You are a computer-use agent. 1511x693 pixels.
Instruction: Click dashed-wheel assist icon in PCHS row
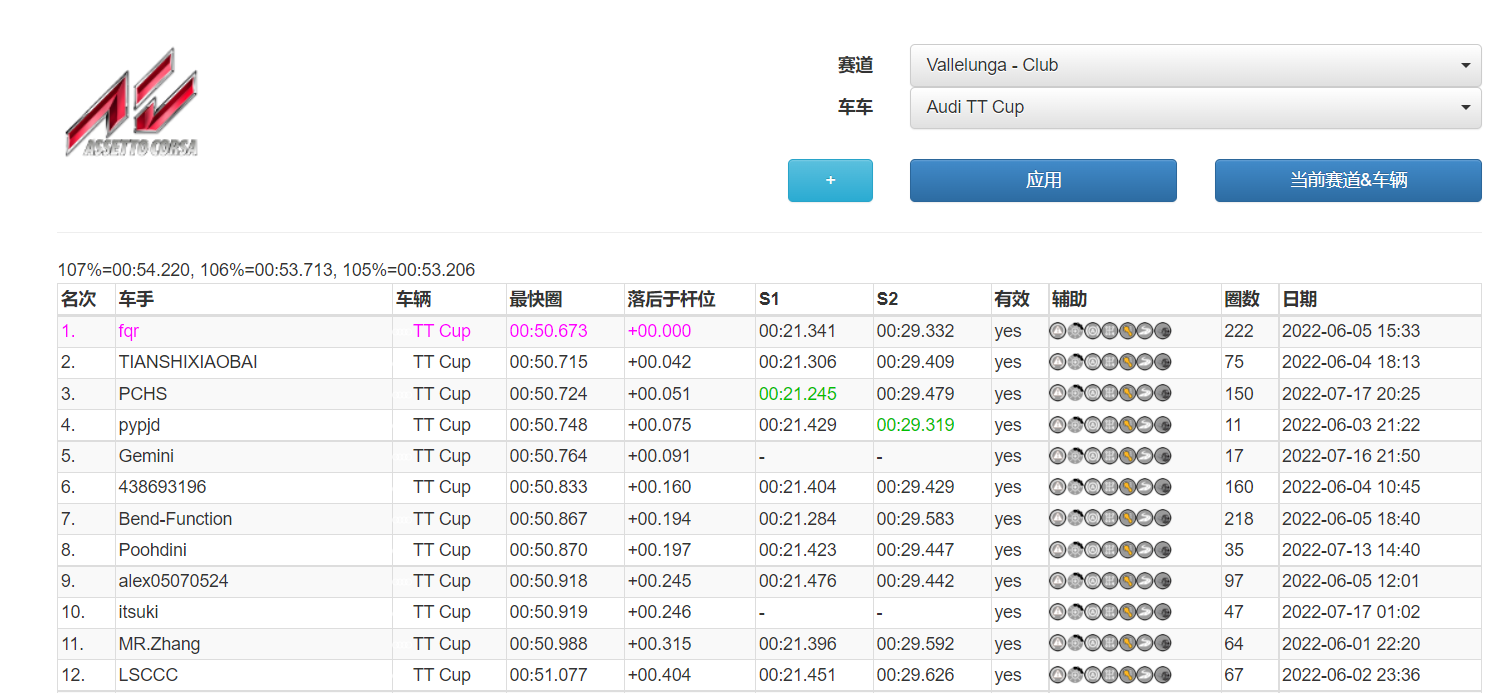point(1075,393)
